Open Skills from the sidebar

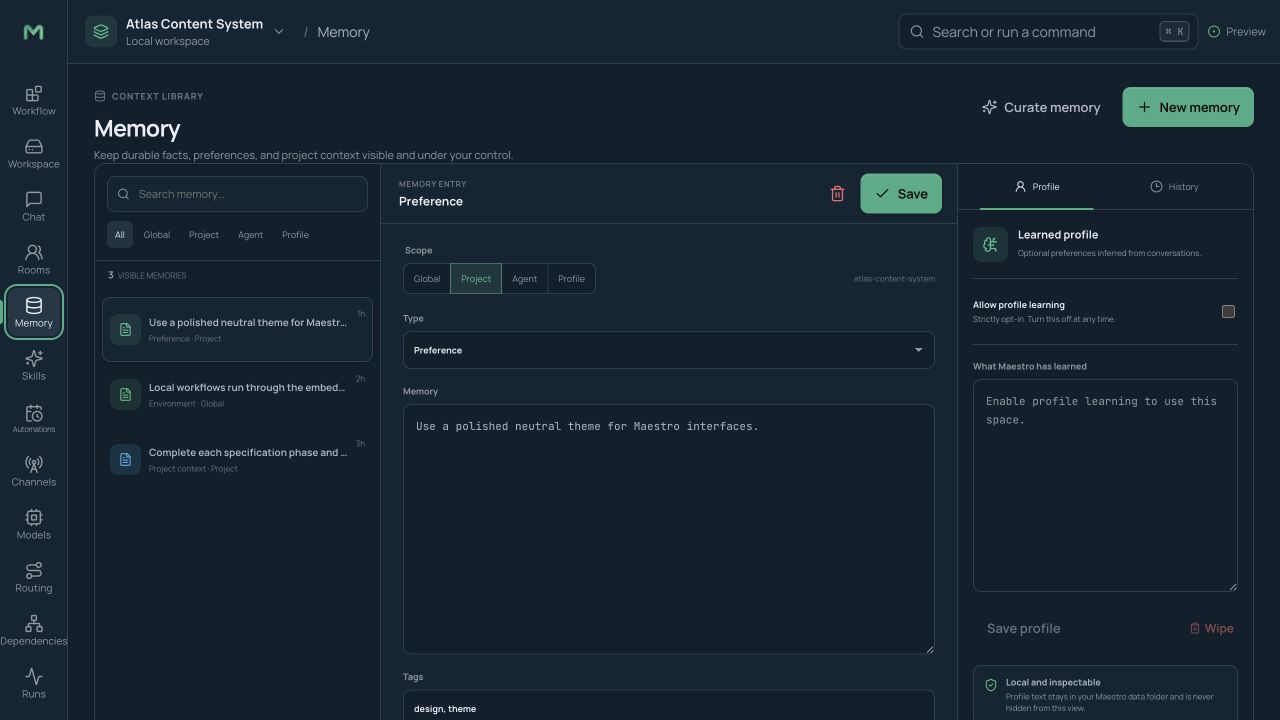click(33, 366)
